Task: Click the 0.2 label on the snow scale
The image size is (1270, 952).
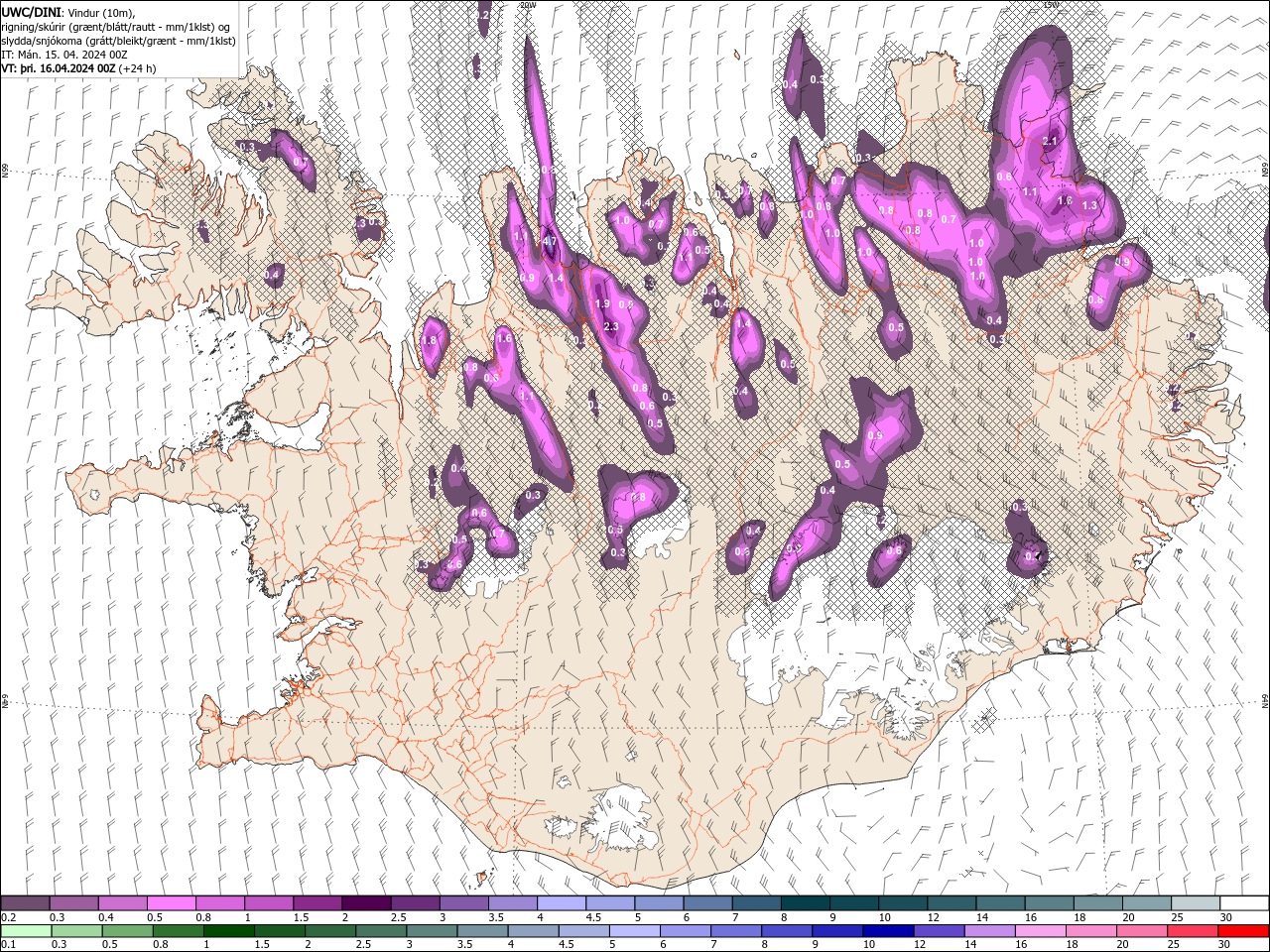Action: [8, 917]
